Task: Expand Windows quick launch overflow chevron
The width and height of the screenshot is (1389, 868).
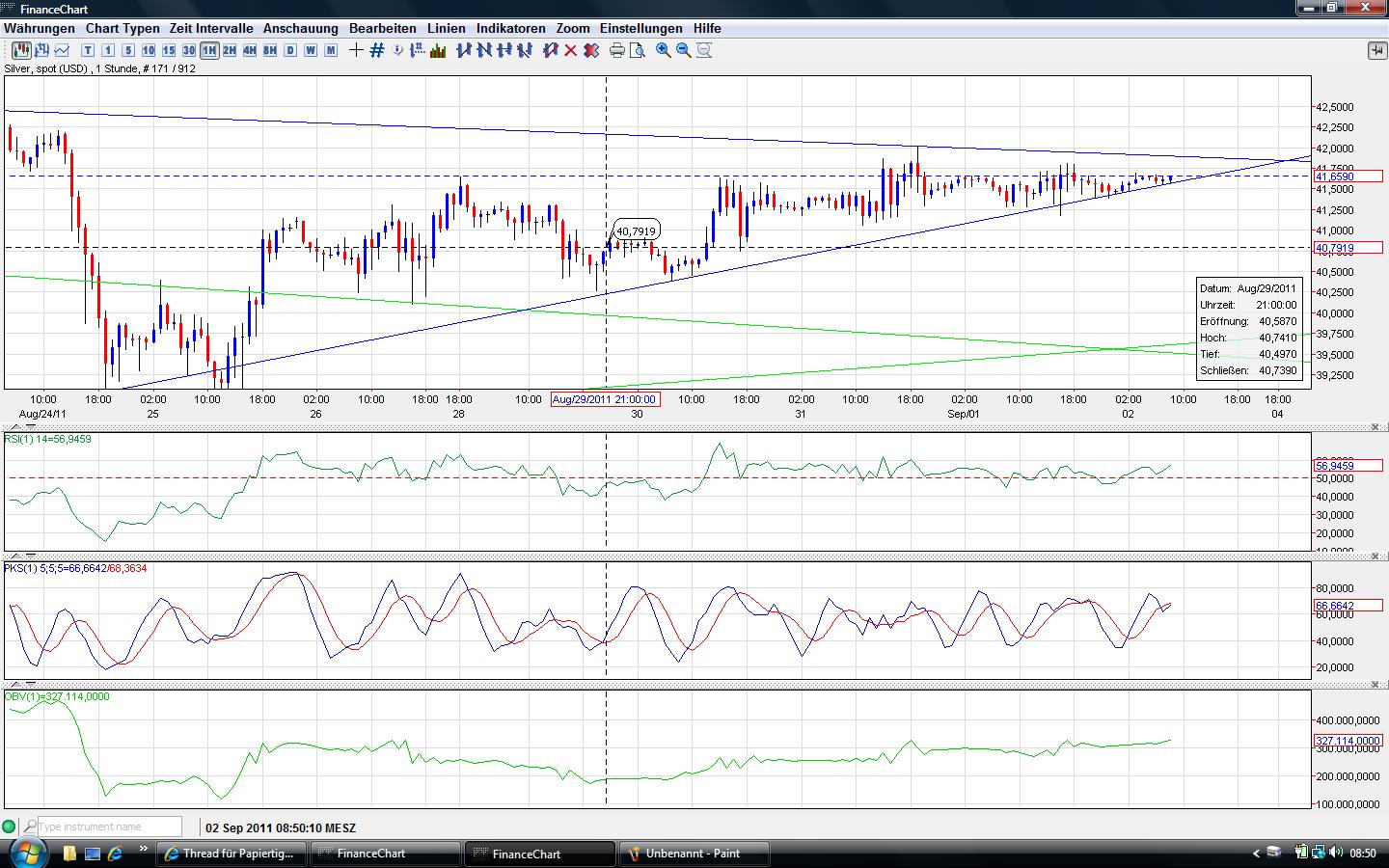Action: 144,850
